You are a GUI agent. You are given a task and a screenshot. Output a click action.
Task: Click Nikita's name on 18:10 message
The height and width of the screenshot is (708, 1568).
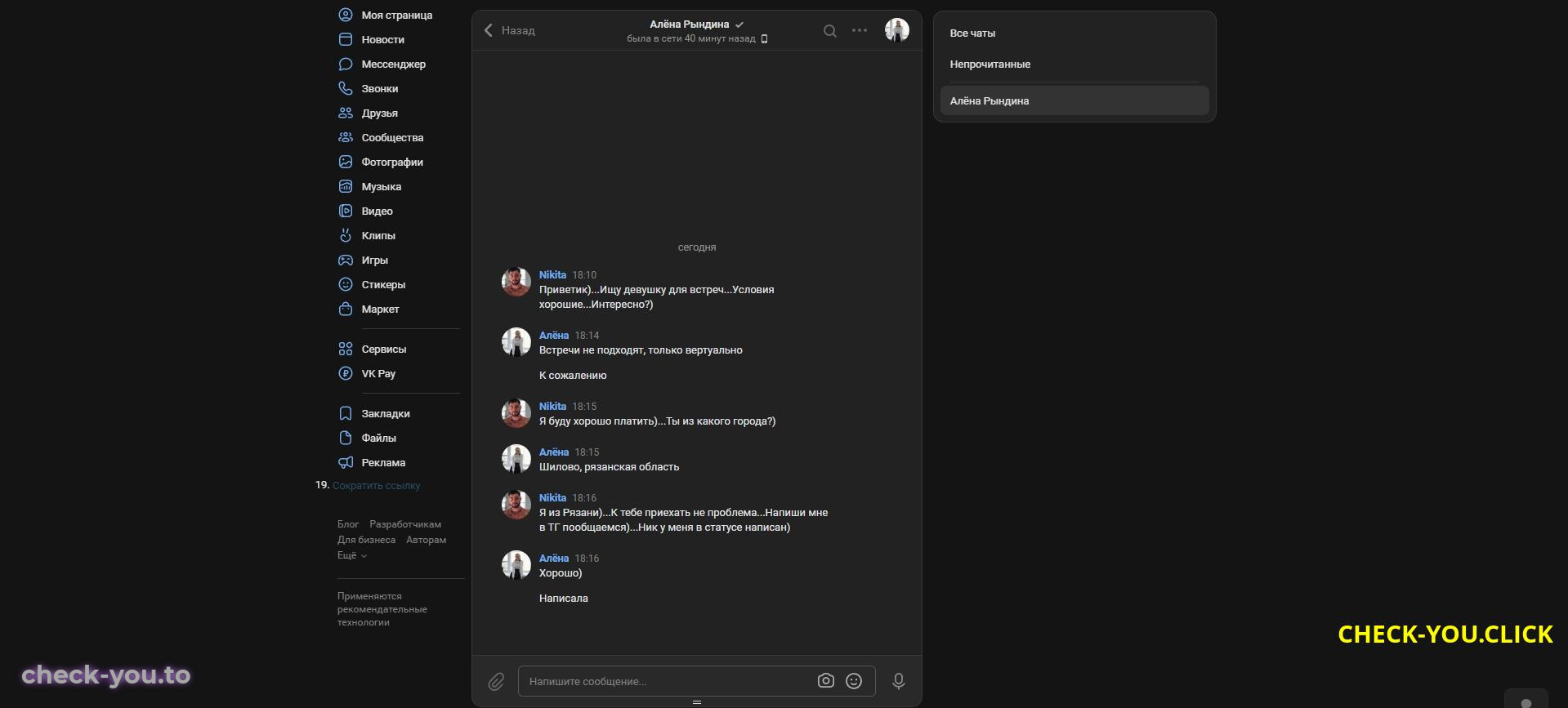[x=552, y=275]
